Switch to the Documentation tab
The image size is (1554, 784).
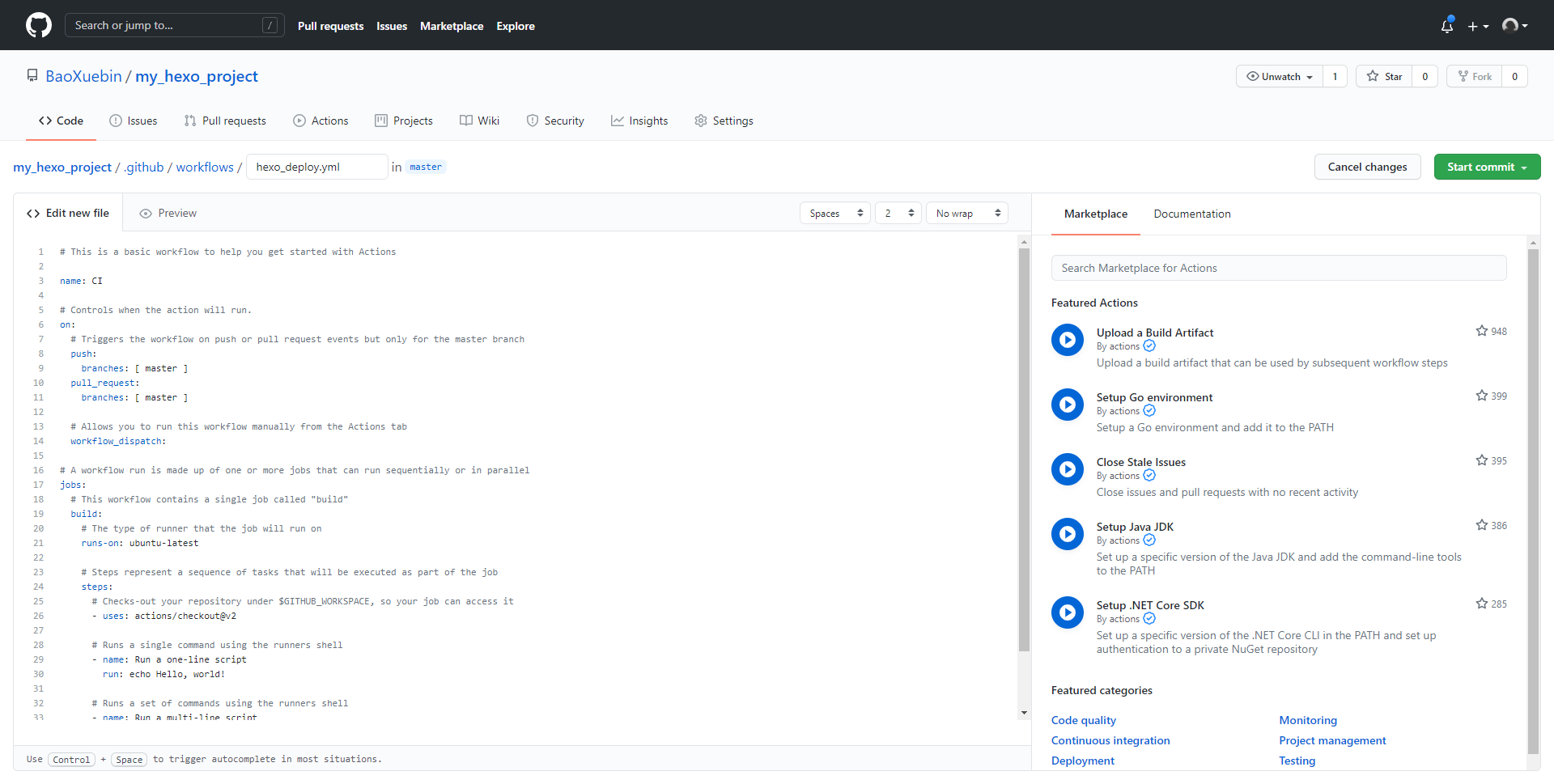coord(1191,214)
